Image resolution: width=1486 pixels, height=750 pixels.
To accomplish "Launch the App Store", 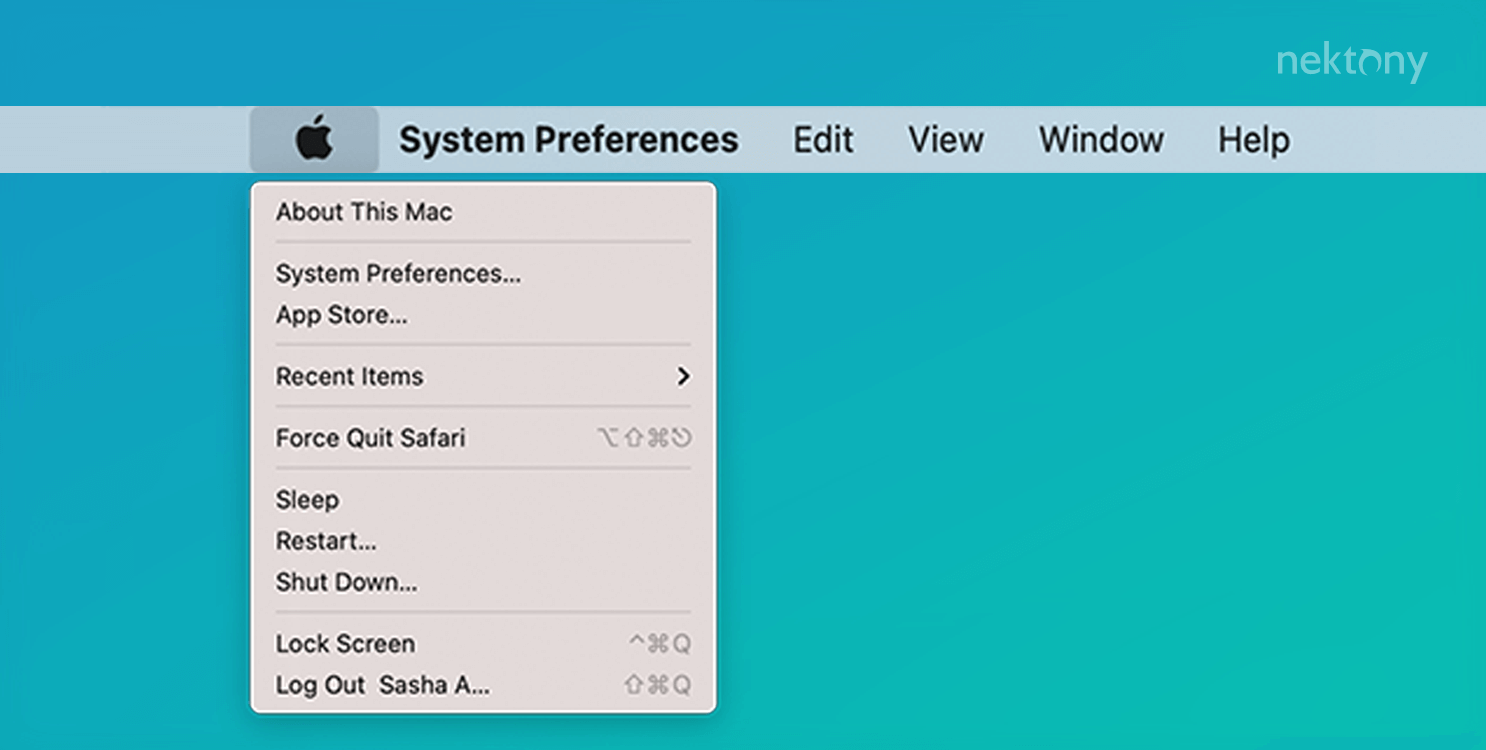I will point(342,315).
